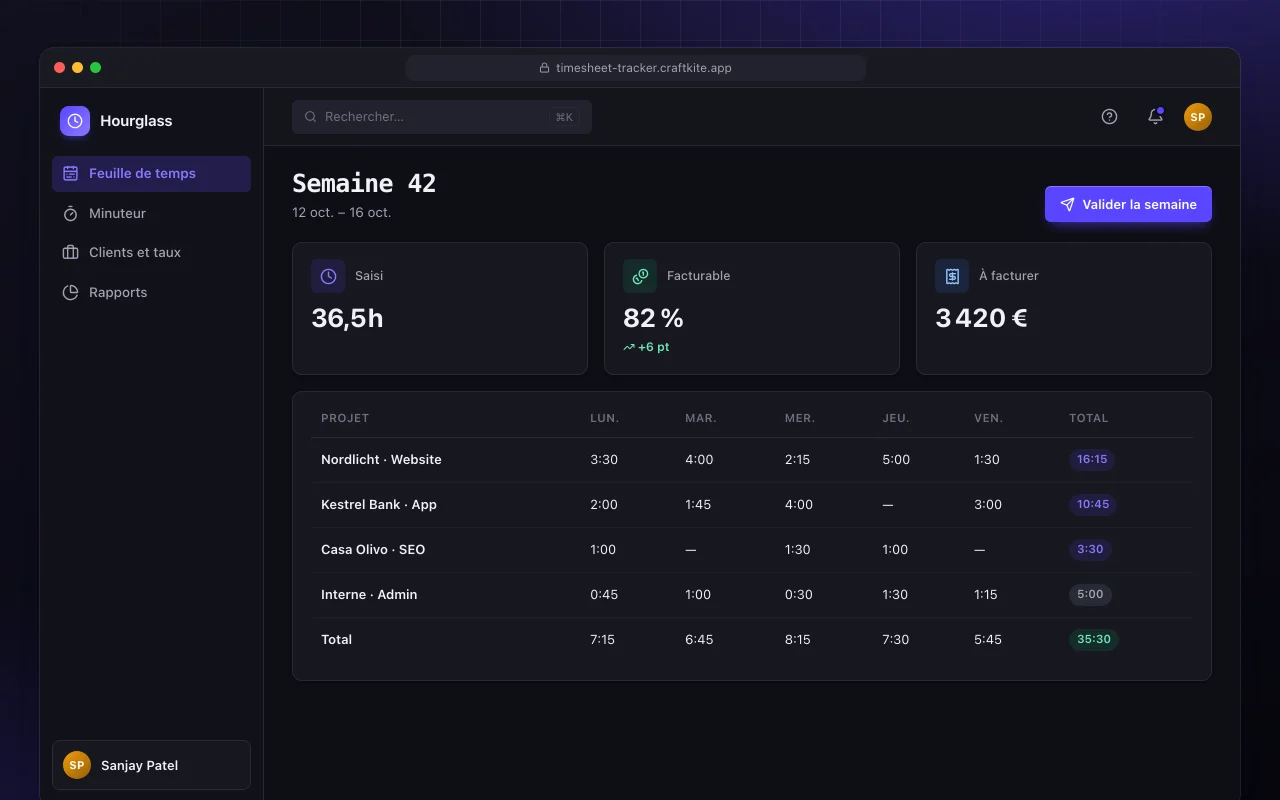Click the Facturable coins icon

pos(640,276)
